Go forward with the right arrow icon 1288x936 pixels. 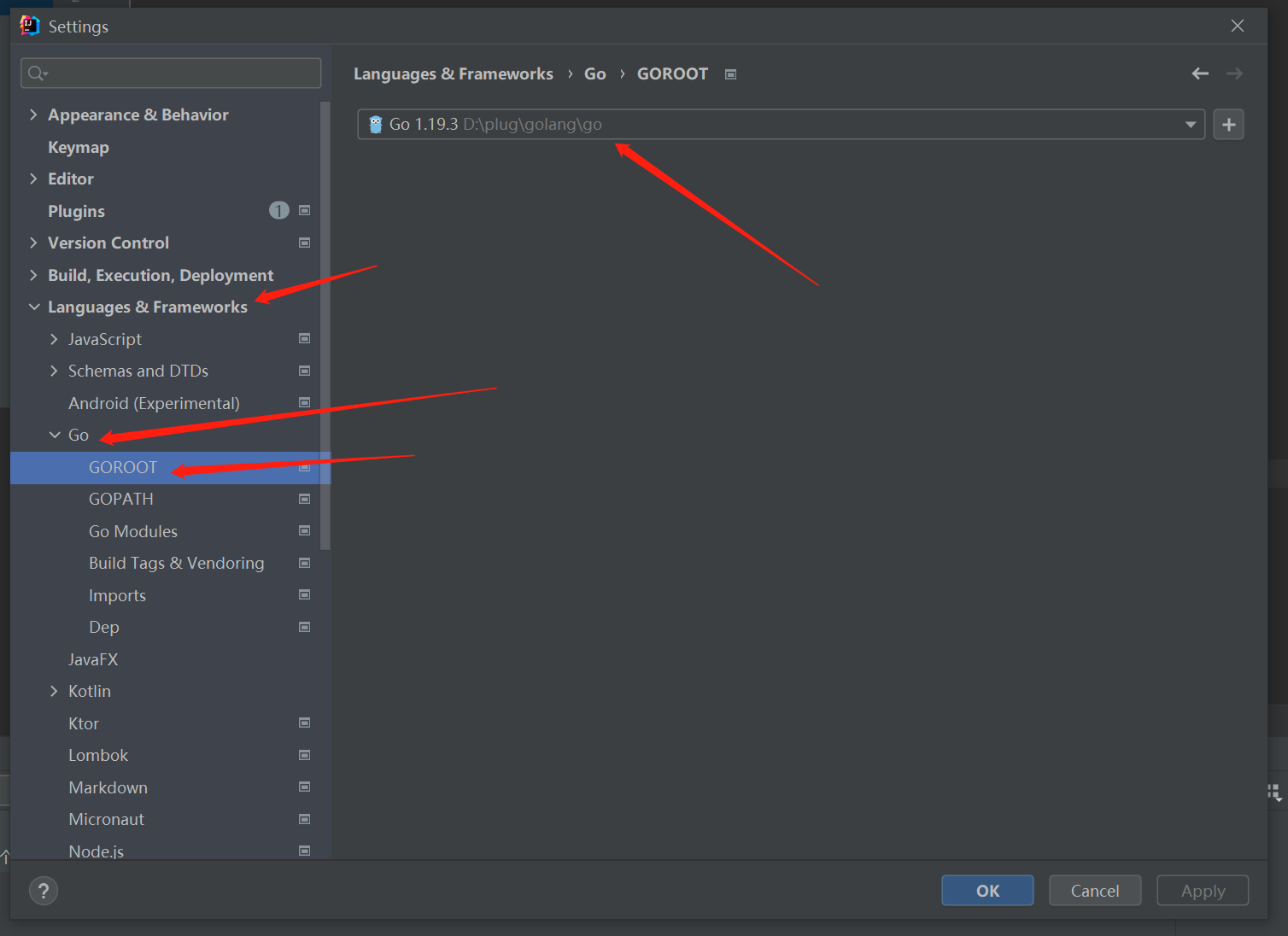click(x=1234, y=73)
